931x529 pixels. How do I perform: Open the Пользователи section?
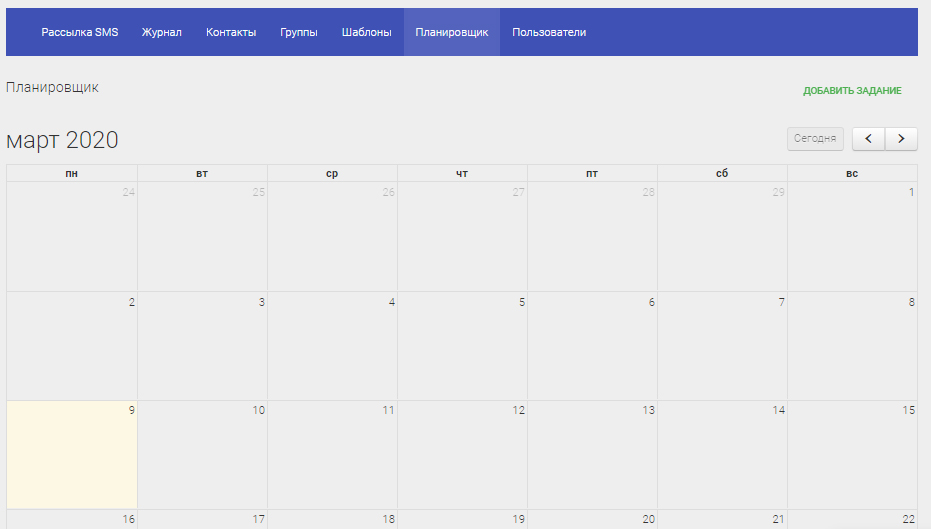click(549, 32)
